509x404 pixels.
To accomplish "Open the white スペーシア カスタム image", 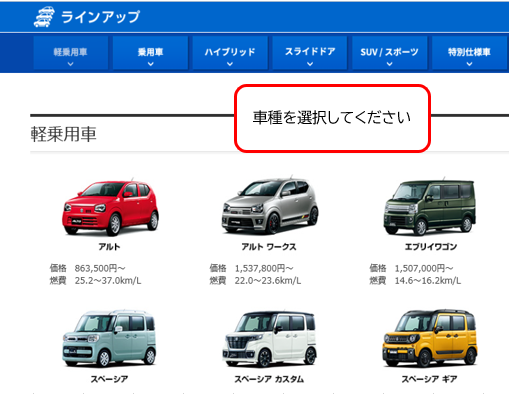I will 269,339.
